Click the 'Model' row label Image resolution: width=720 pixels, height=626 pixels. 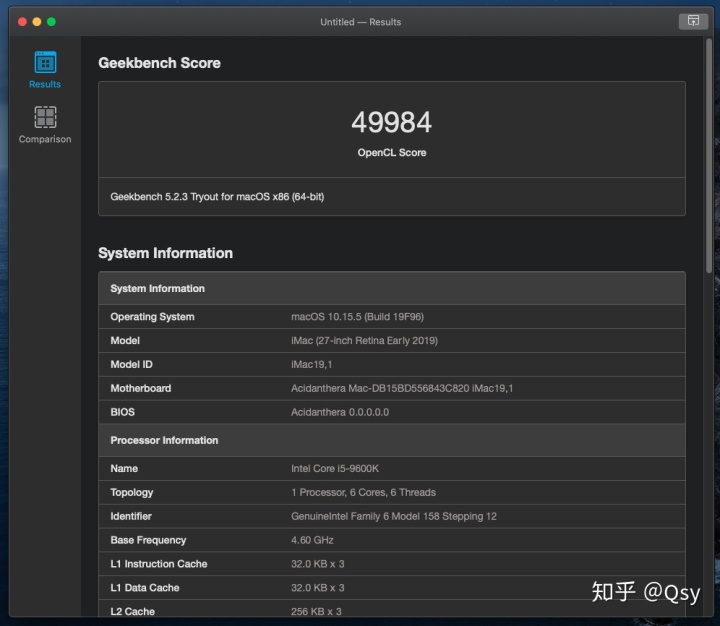(x=125, y=341)
